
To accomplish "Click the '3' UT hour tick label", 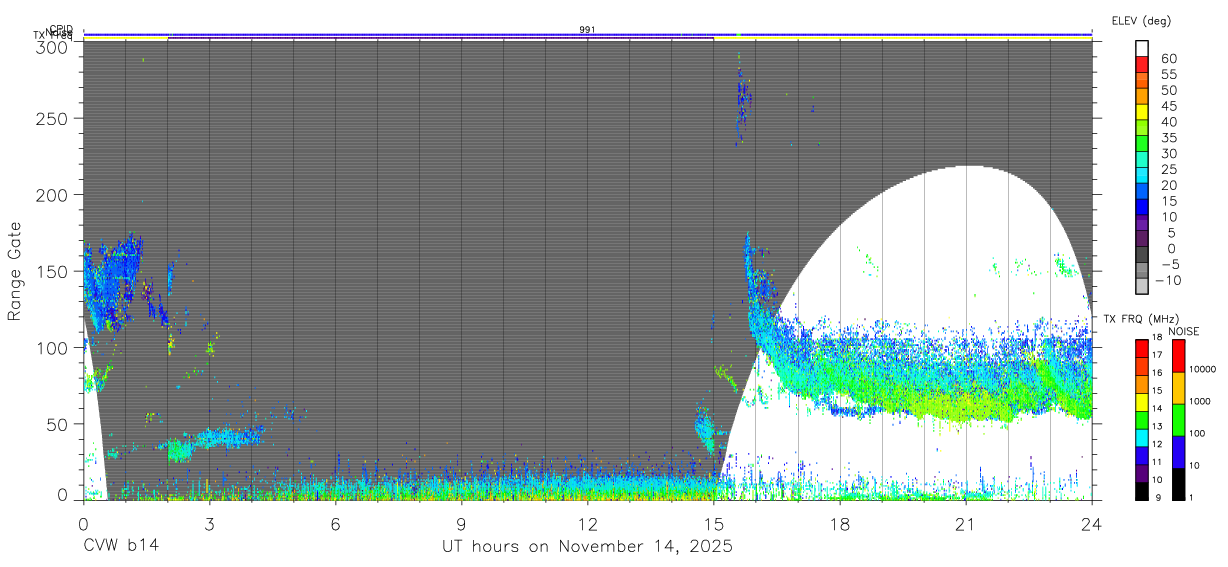I will (209, 523).
